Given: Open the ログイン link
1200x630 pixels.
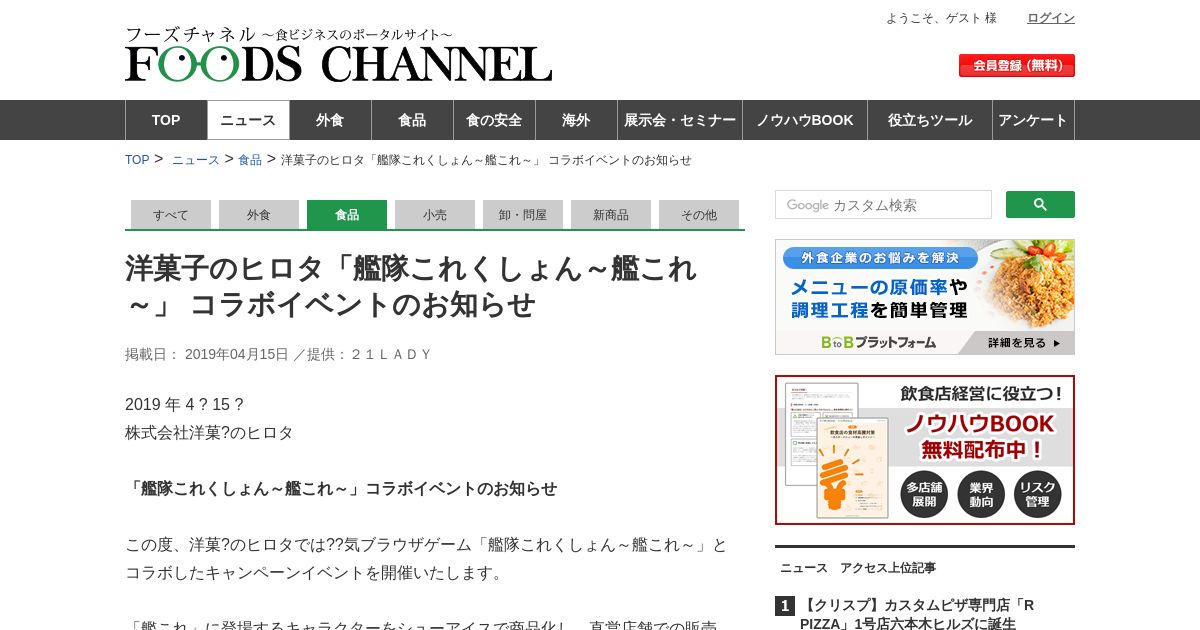Looking at the screenshot, I should tap(1051, 18).
